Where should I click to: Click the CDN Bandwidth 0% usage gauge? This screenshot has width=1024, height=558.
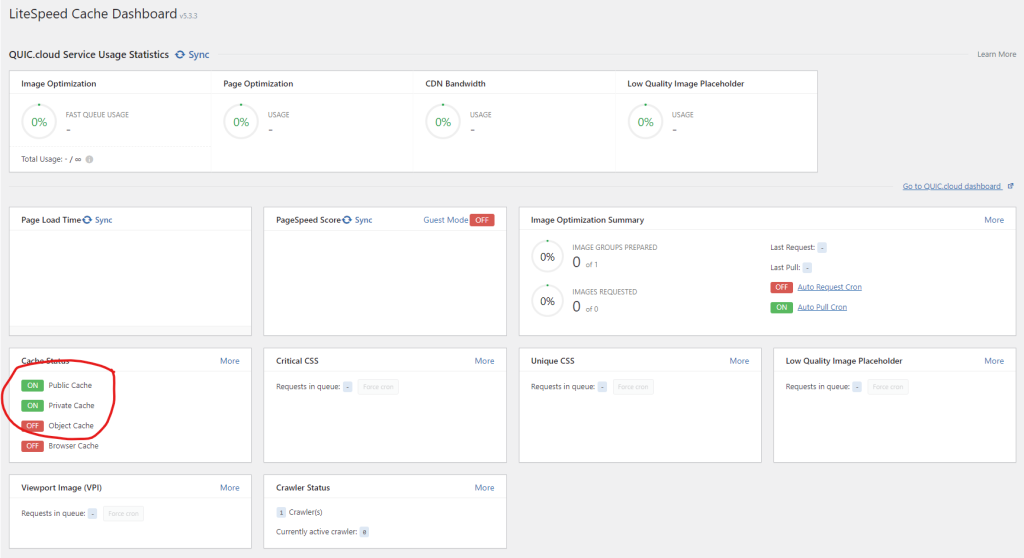[443, 122]
